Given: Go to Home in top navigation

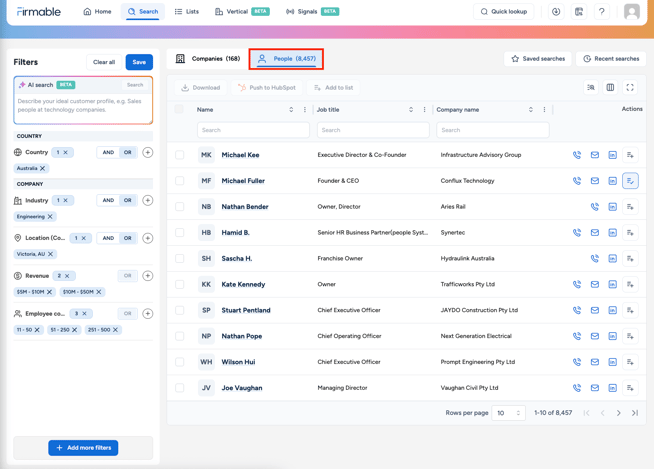Looking at the screenshot, I should (x=98, y=12).
